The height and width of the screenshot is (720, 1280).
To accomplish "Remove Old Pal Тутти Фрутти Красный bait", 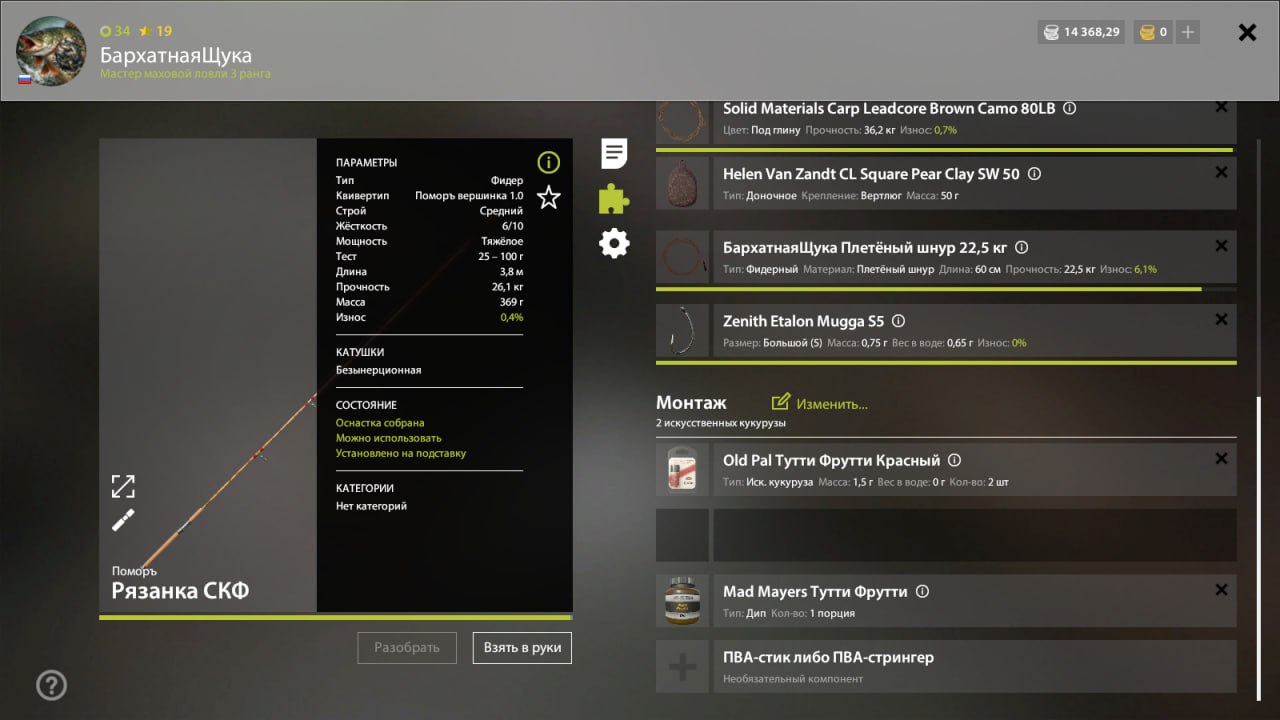I will [1221, 459].
